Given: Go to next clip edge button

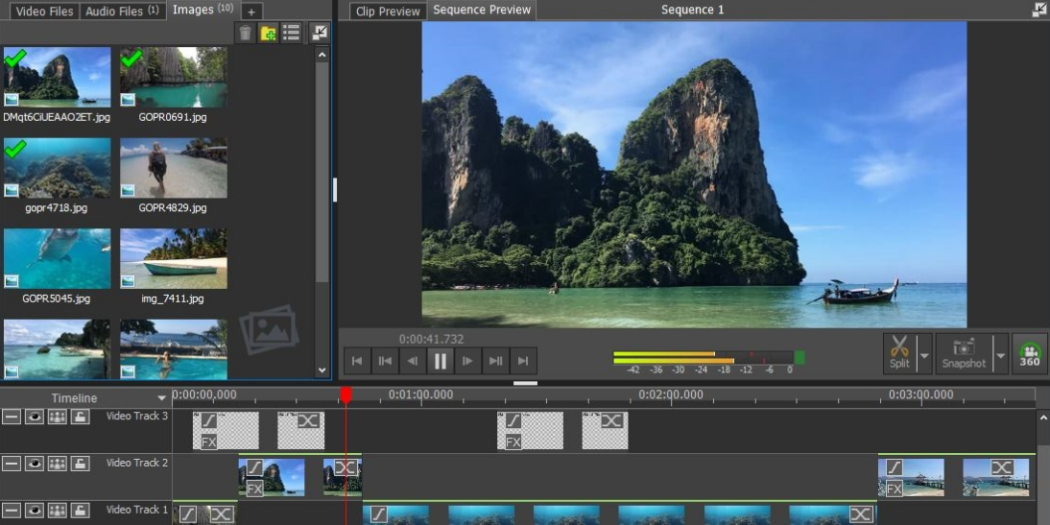Looking at the screenshot, I should click(x=496, y=361).
